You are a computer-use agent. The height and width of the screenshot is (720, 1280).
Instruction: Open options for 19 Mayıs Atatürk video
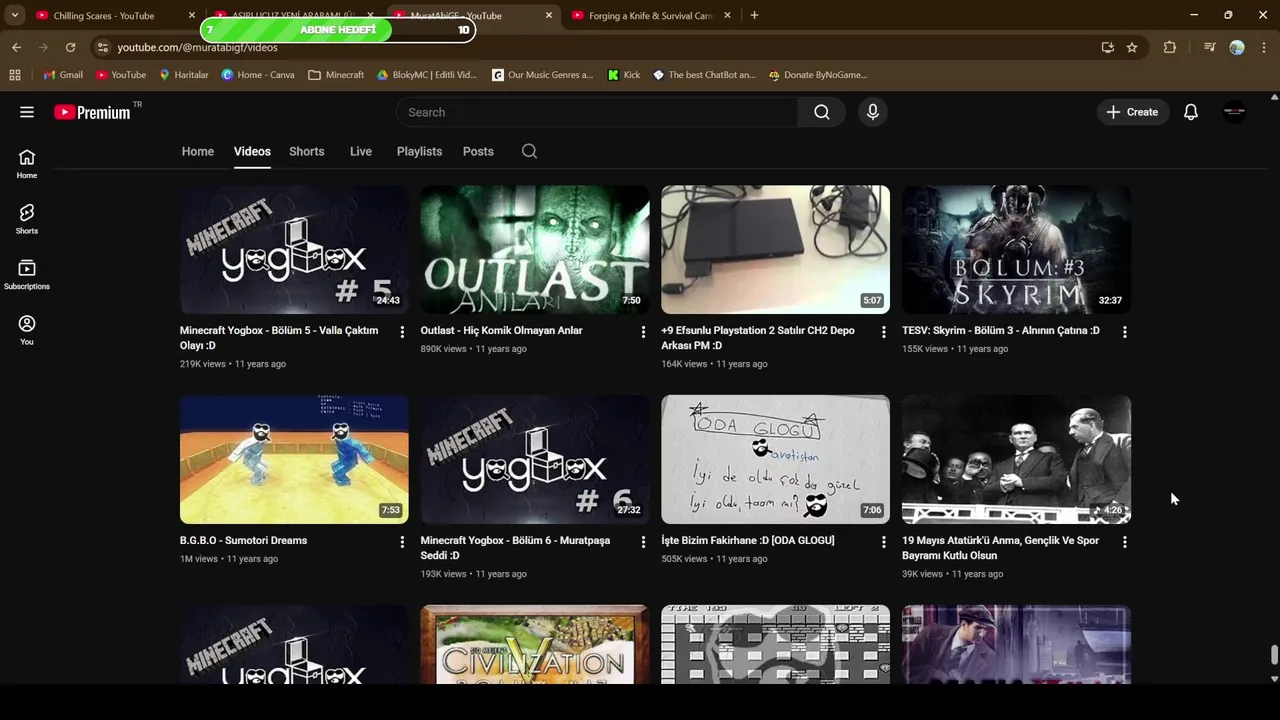(x=1124, y=542)
